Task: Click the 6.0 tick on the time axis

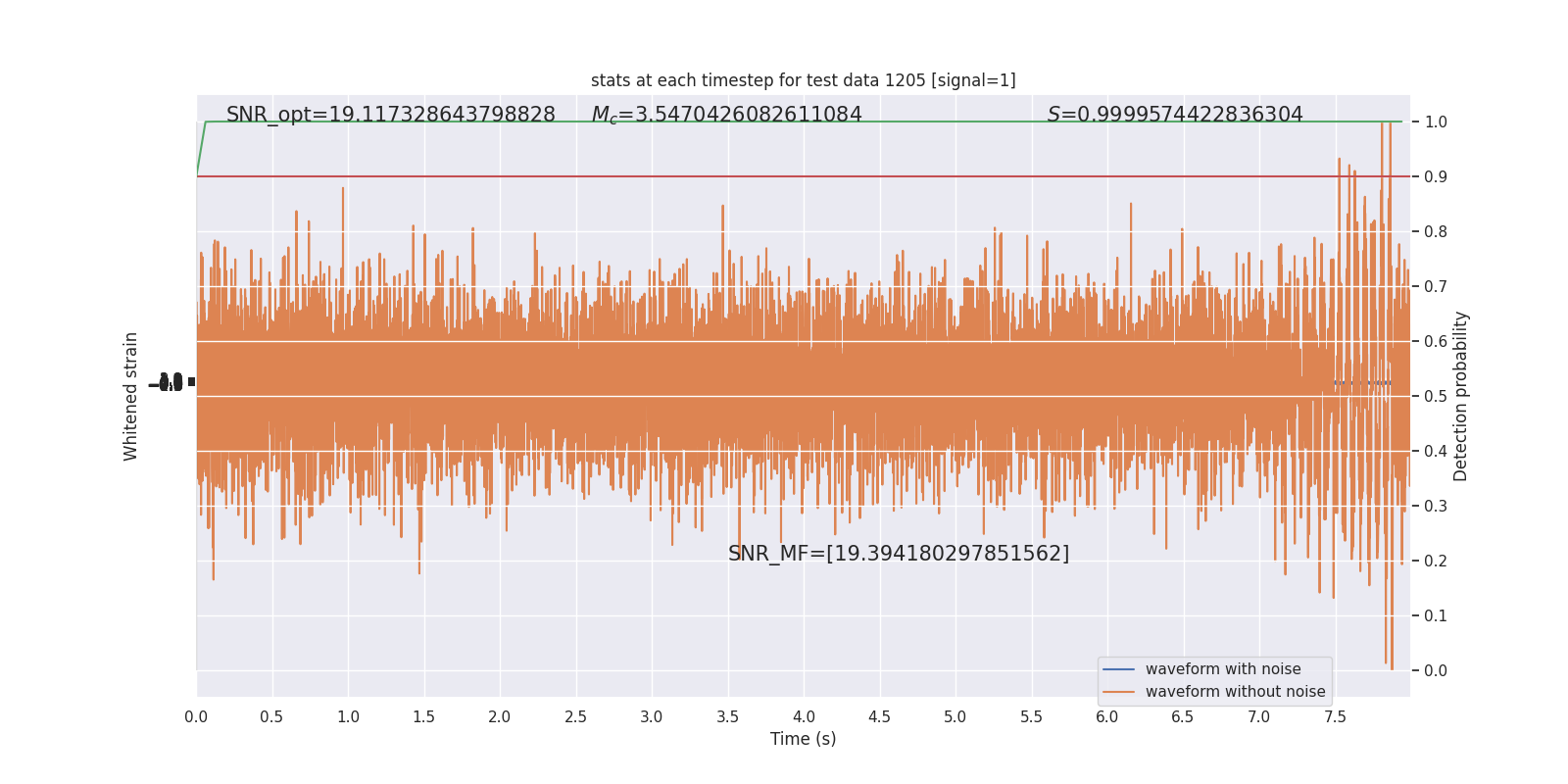Action: coord(1107,716)
